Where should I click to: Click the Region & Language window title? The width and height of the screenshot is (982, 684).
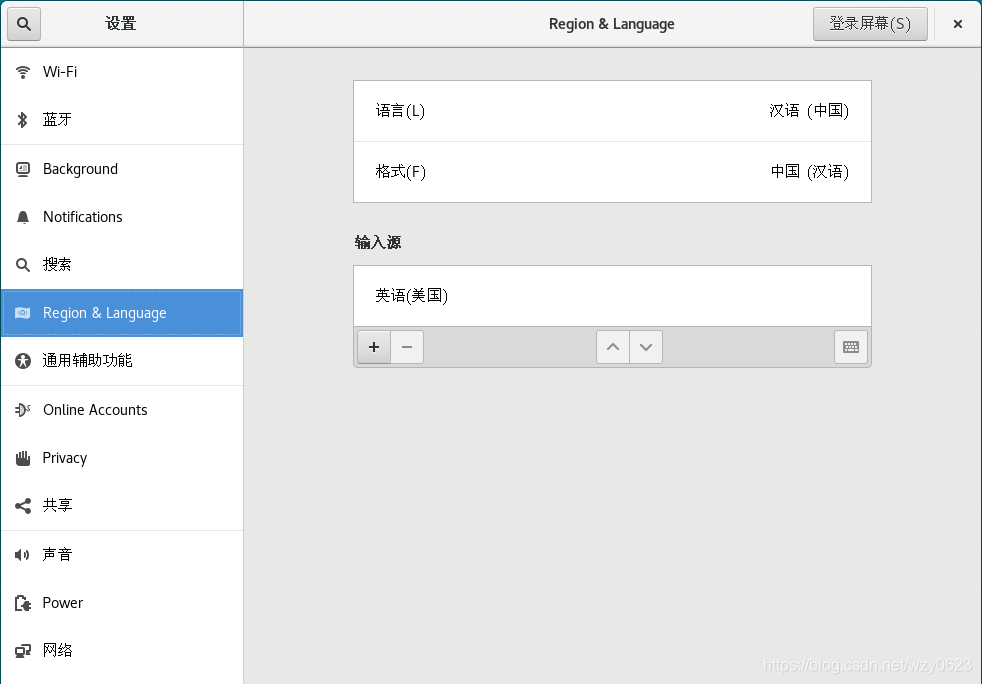pyautogui.click(x=612, y=24)
